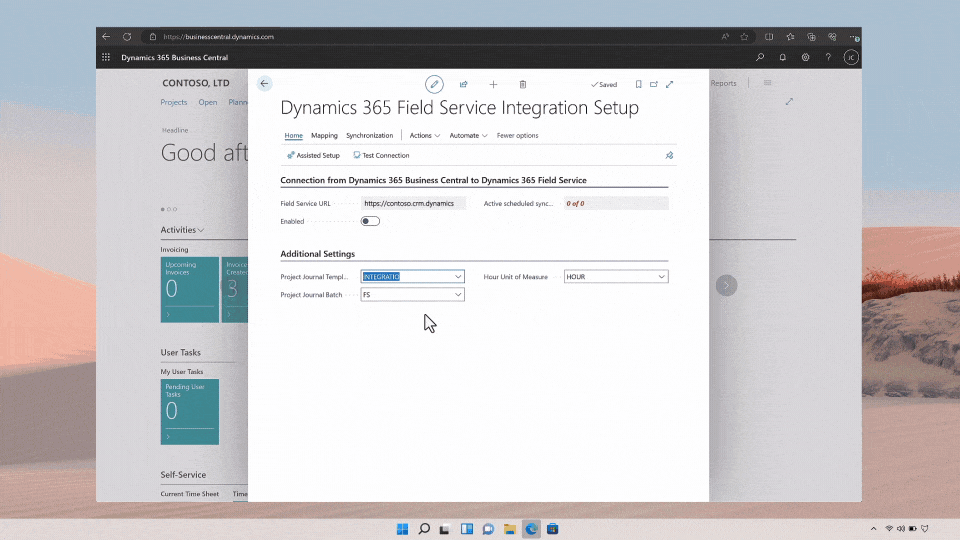Switch to the Mapping tab
This screenshot has height=540, width=960.
click(324, 135)
